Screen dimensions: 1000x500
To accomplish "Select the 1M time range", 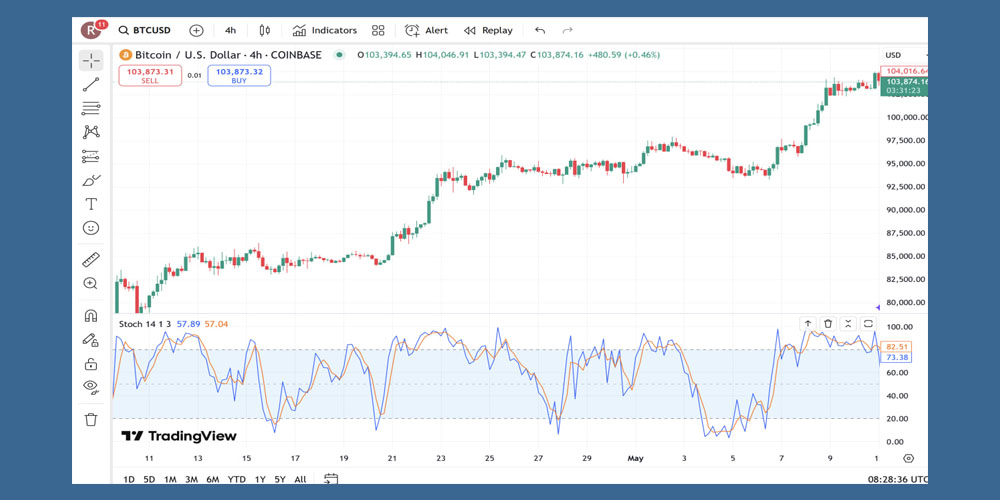I will coord(170,479).
